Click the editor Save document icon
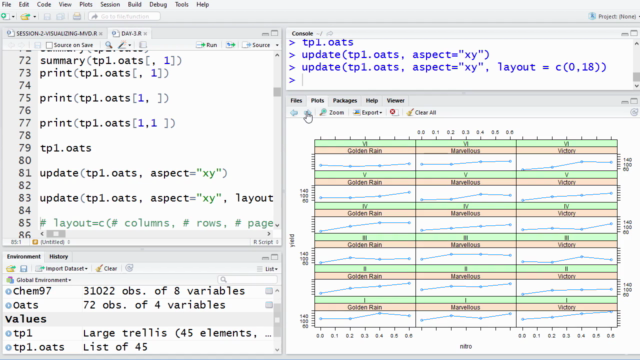640x360 pixels. tap(38, 45)
